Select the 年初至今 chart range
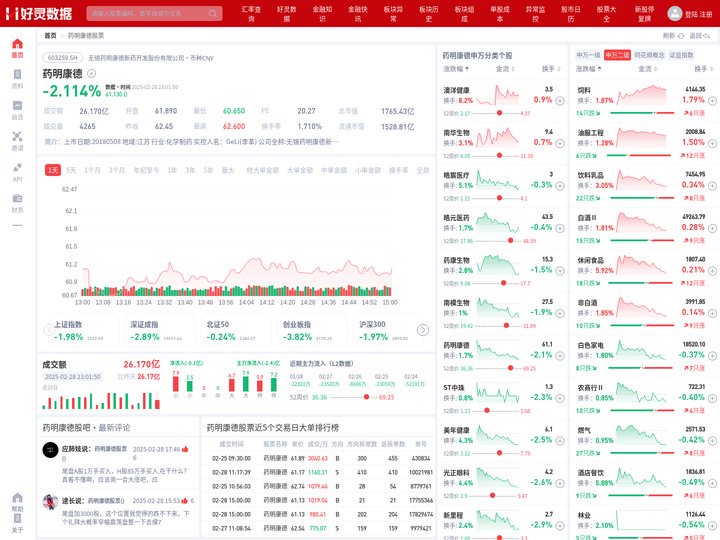Screen dimensions: 720x540 point(146,170)
